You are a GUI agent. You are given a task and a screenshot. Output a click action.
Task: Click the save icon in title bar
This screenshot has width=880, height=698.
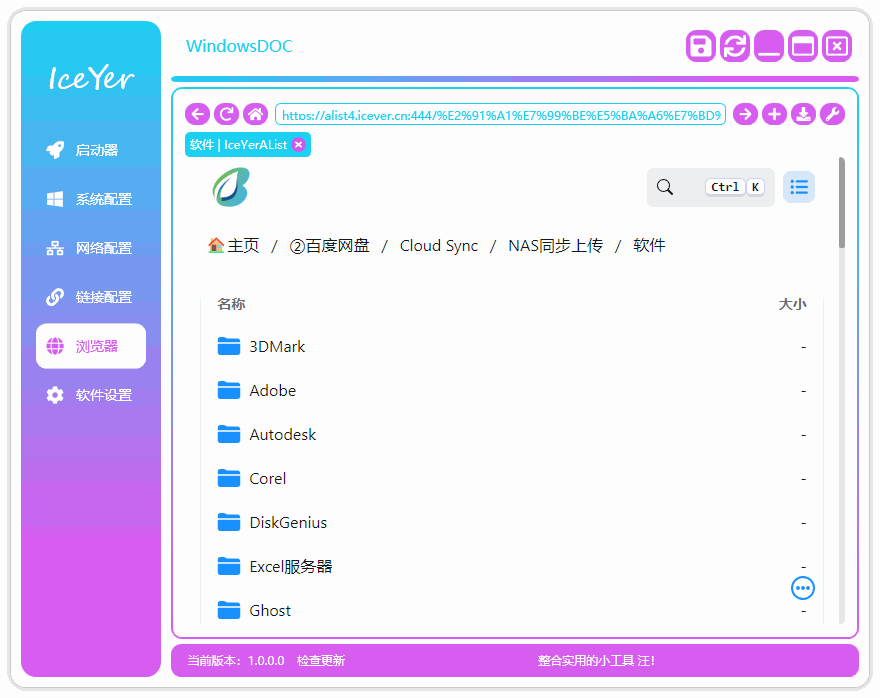point(700,46)
